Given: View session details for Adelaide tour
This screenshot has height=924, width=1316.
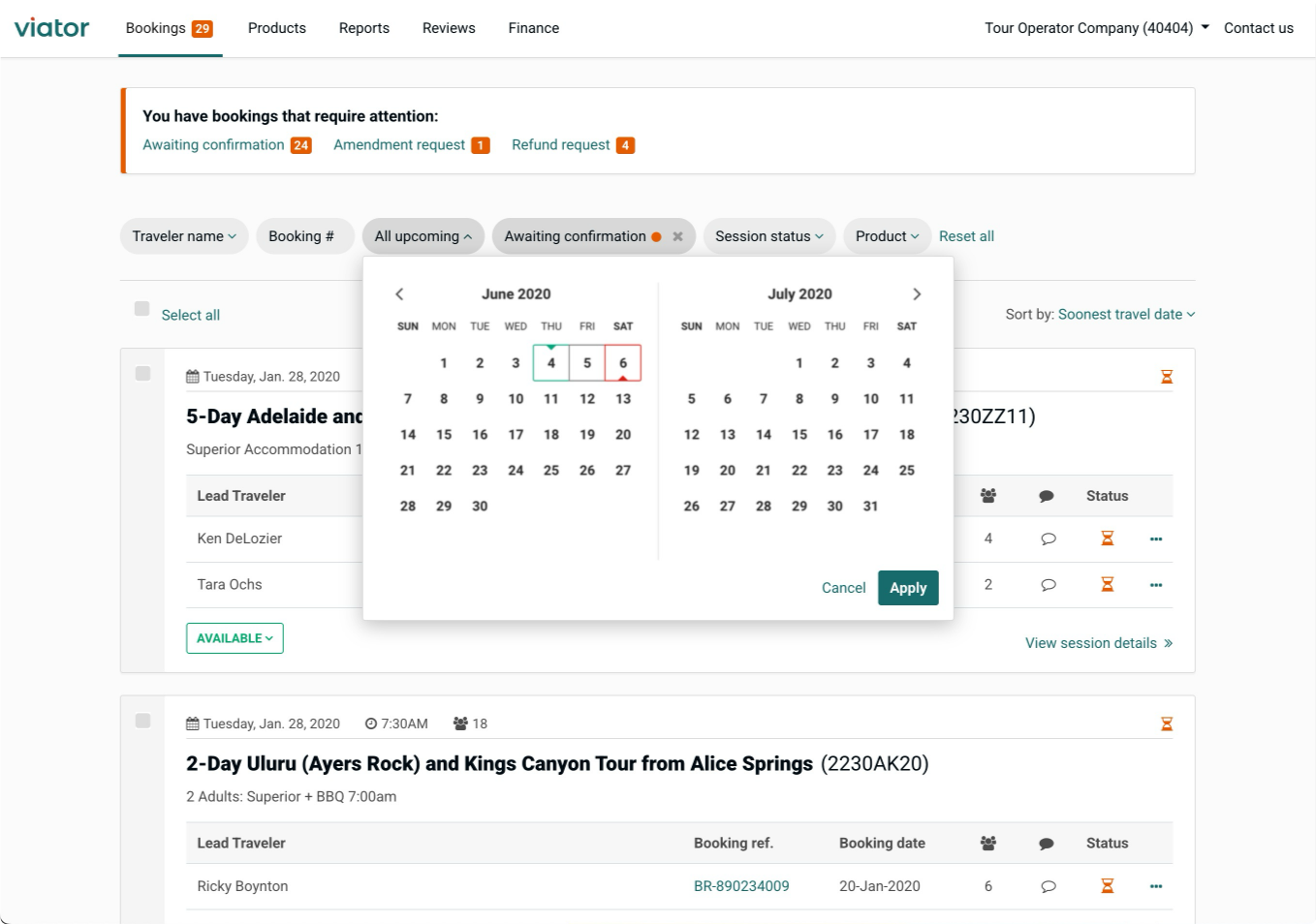Looking at the screenshot, I should [1099, 643].
